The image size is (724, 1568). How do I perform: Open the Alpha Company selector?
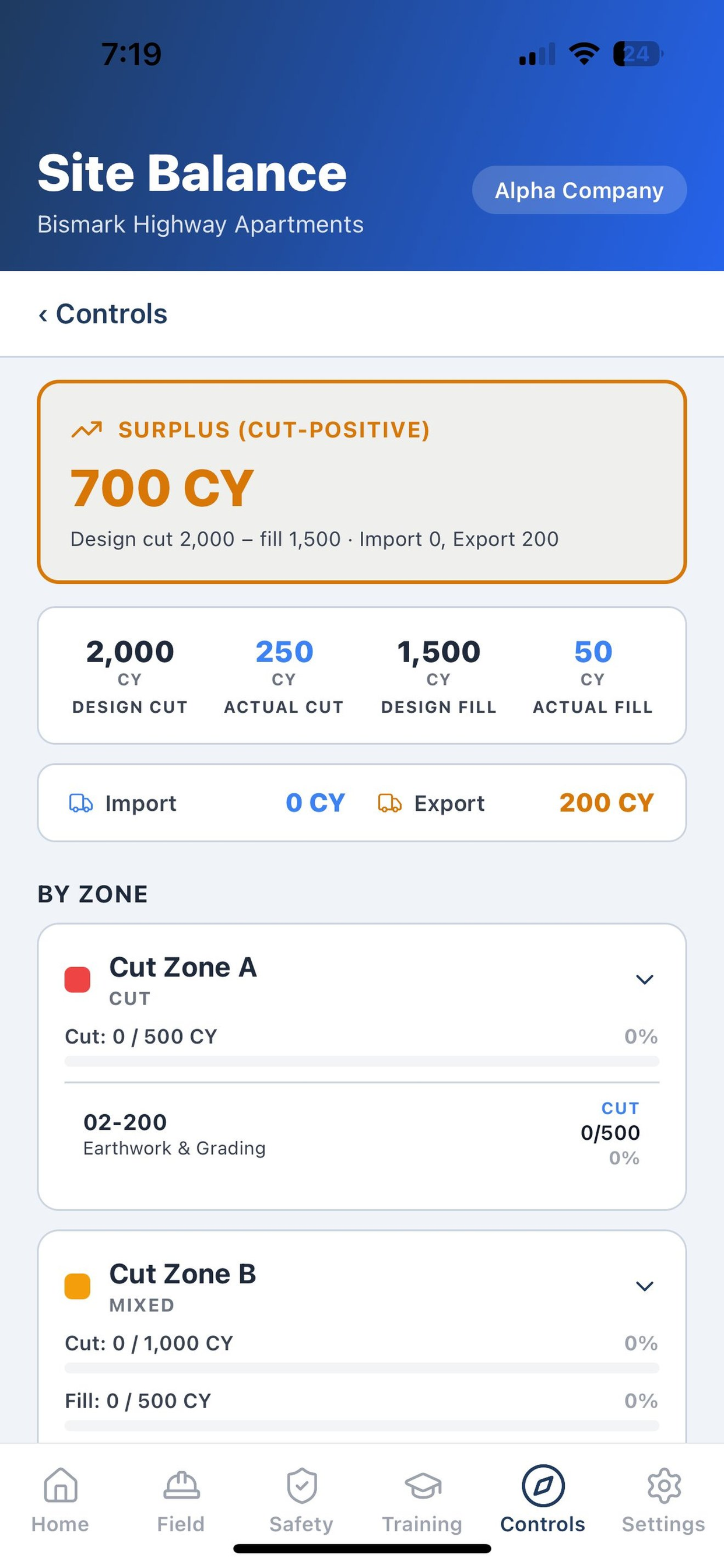(x=579, y=190)
